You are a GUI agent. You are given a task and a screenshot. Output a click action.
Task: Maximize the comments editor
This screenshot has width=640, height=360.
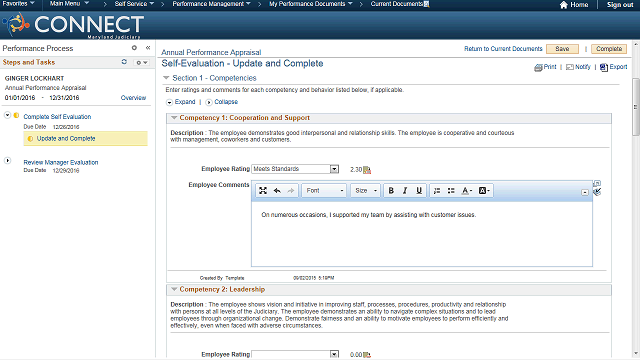click(263, 191)
